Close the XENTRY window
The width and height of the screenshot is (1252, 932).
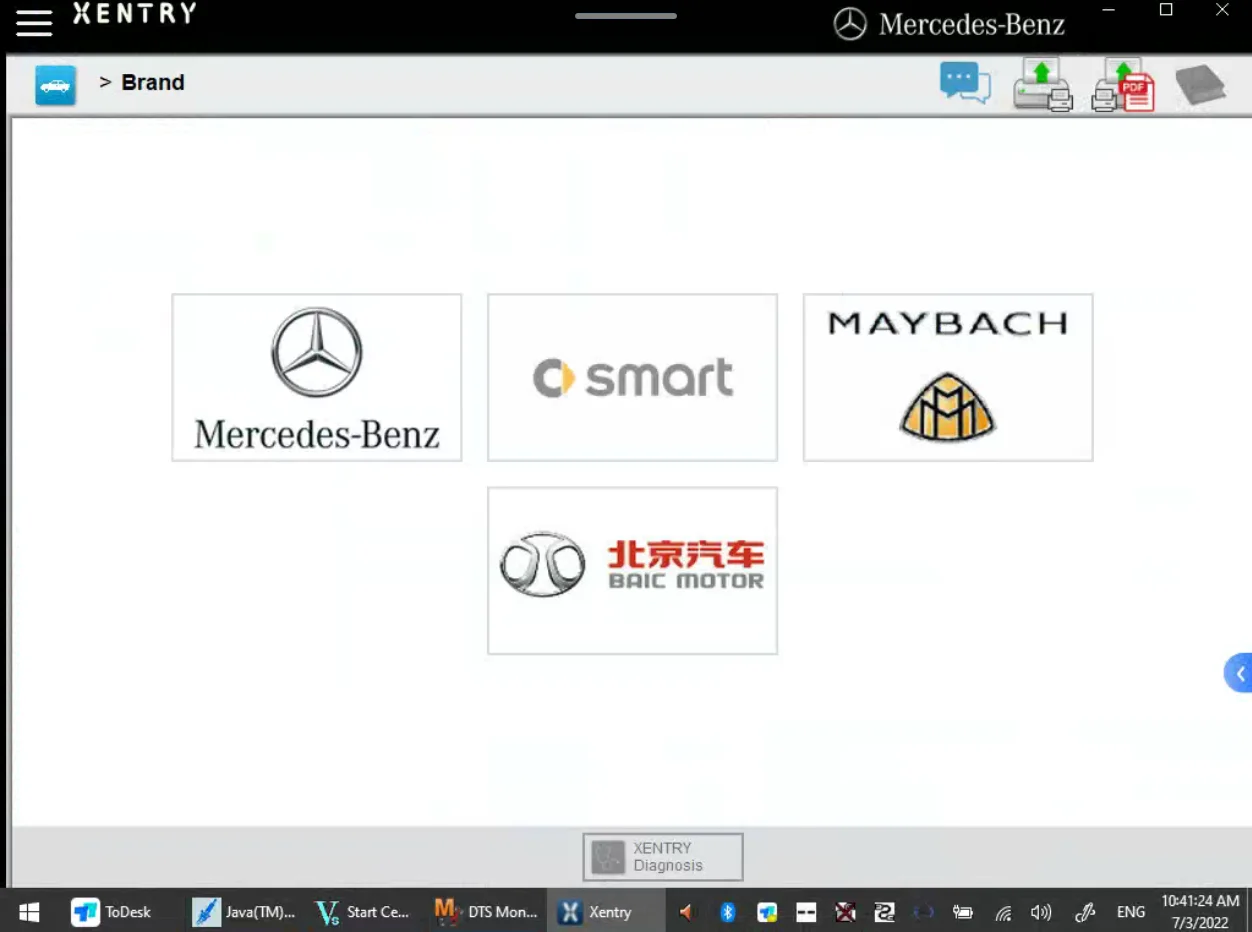click(1222, 10)
